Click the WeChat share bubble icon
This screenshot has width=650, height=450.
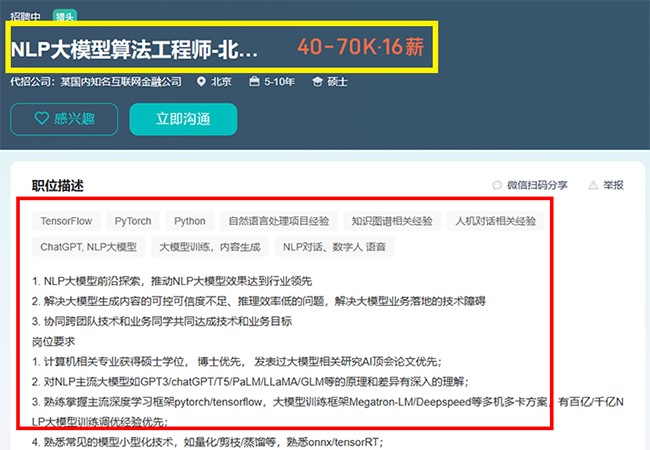click(x=497, y=185)
